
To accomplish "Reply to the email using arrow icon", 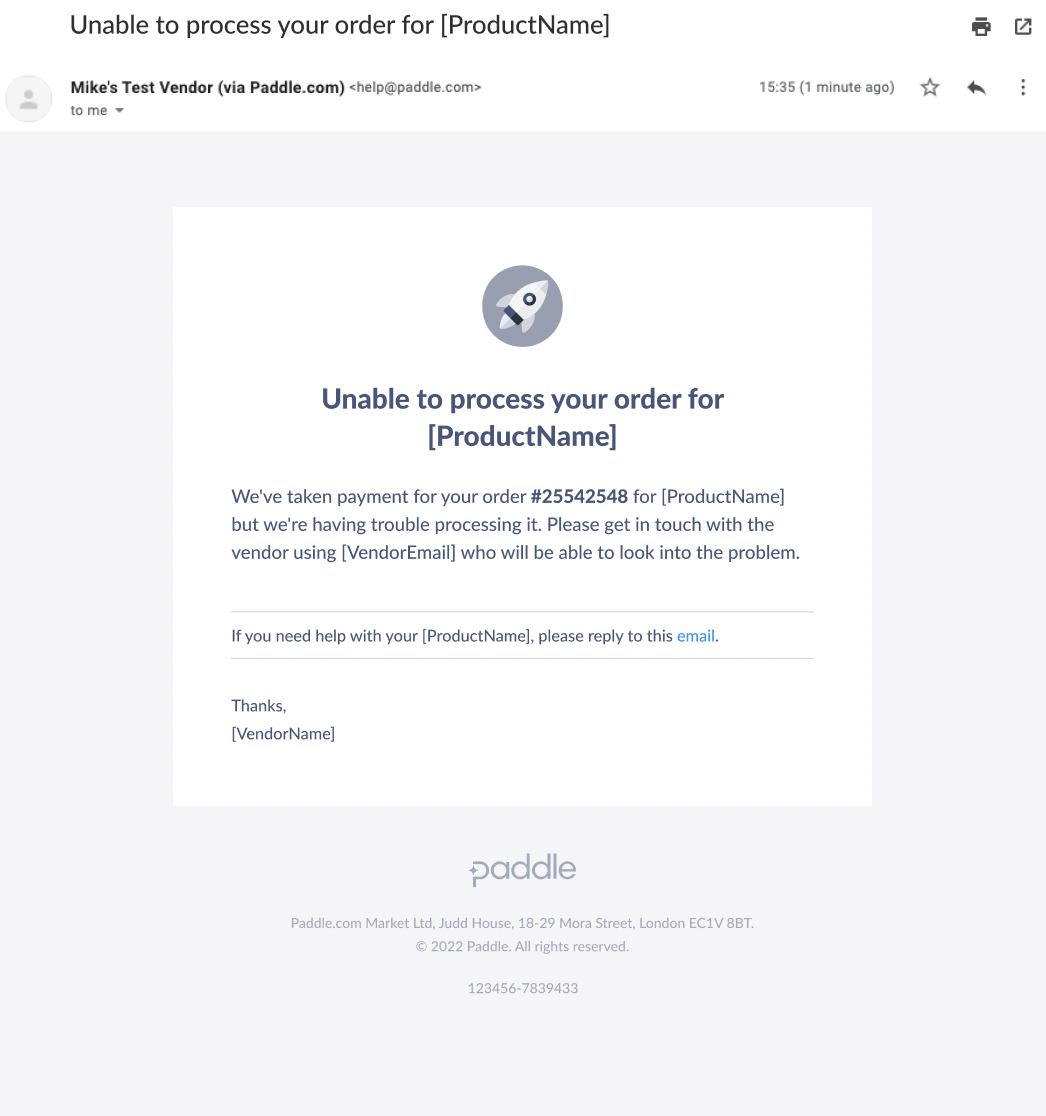I will [x=976, y=88].
